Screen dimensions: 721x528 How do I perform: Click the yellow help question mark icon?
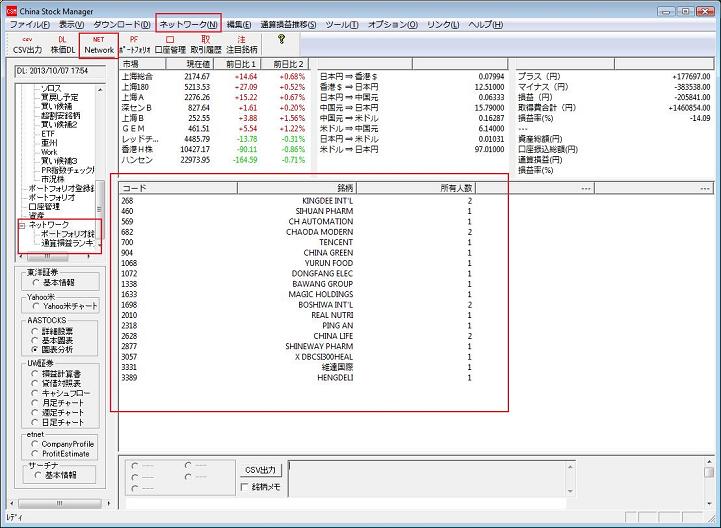click(x=281, y=40)
